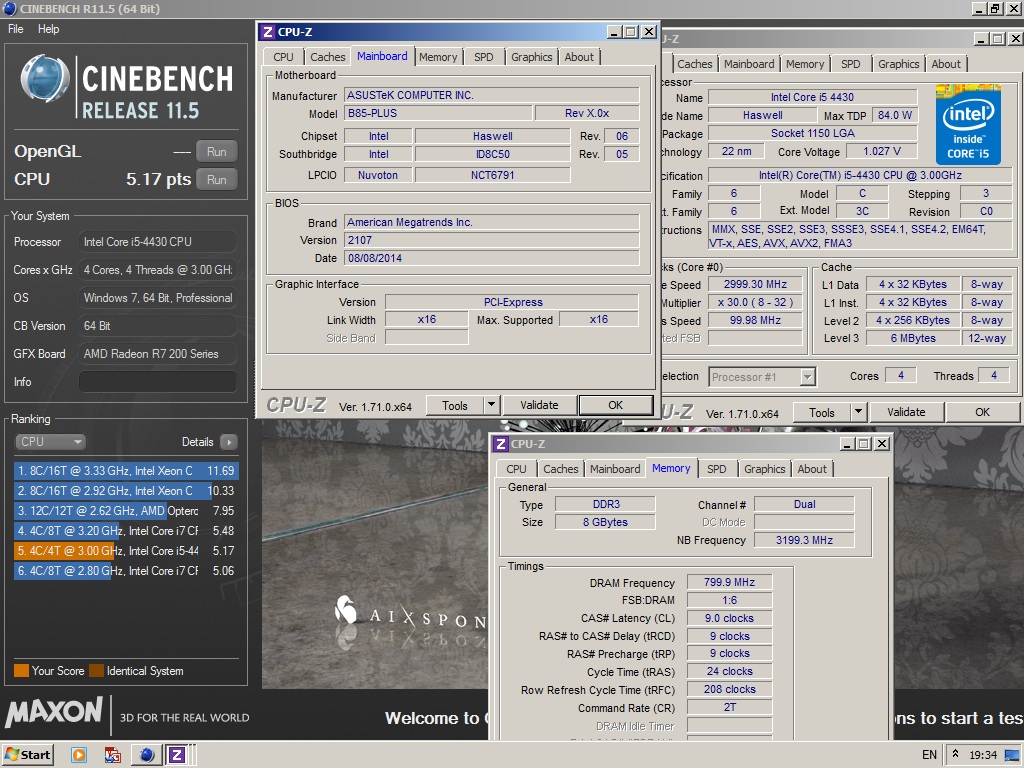This screenshot has width=1024, height=768.
Task: Click the Memory CPU-Z window title icon
Action: coord(500,444)
